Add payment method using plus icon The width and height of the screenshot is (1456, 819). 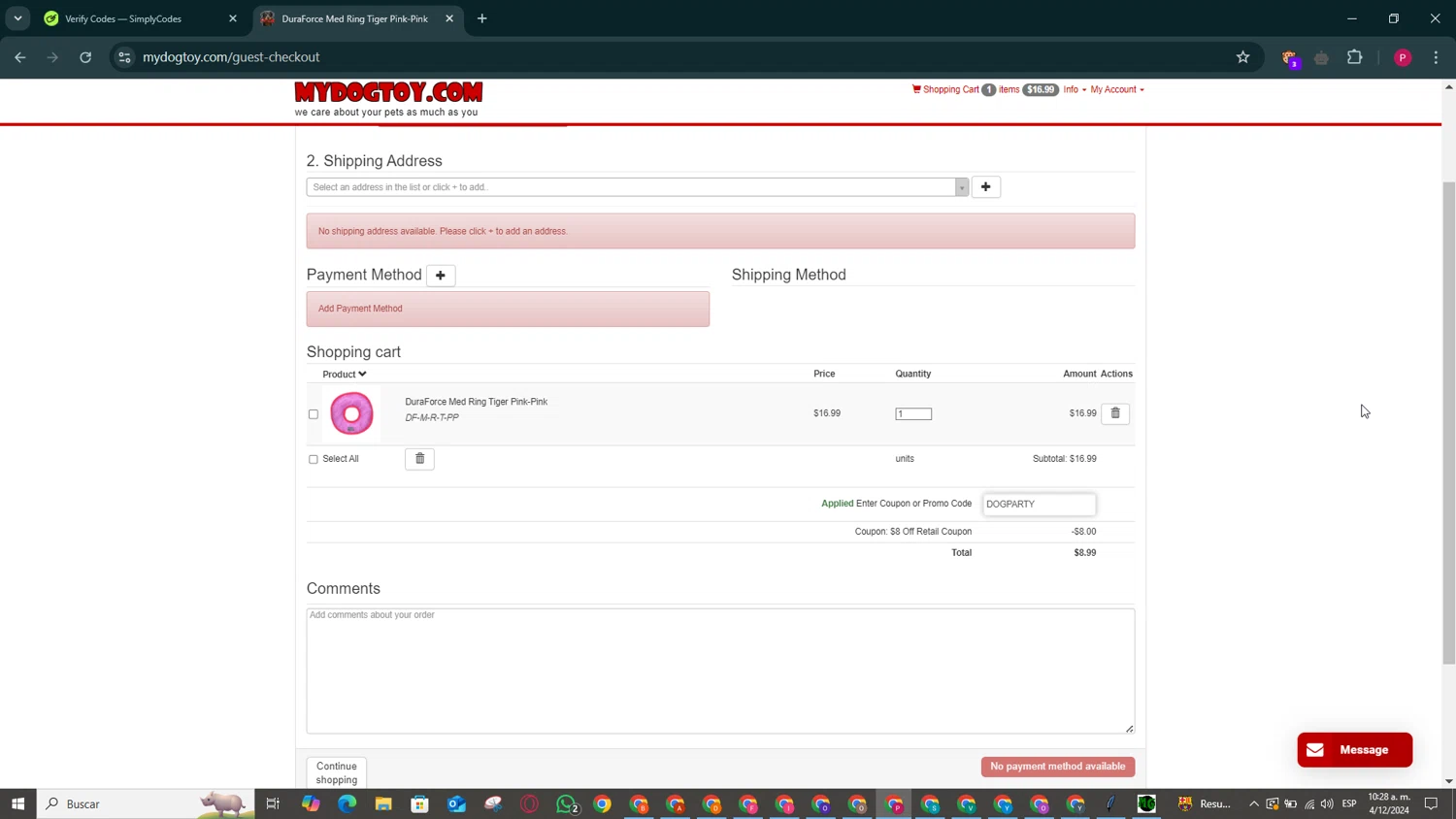click(441, 276)
